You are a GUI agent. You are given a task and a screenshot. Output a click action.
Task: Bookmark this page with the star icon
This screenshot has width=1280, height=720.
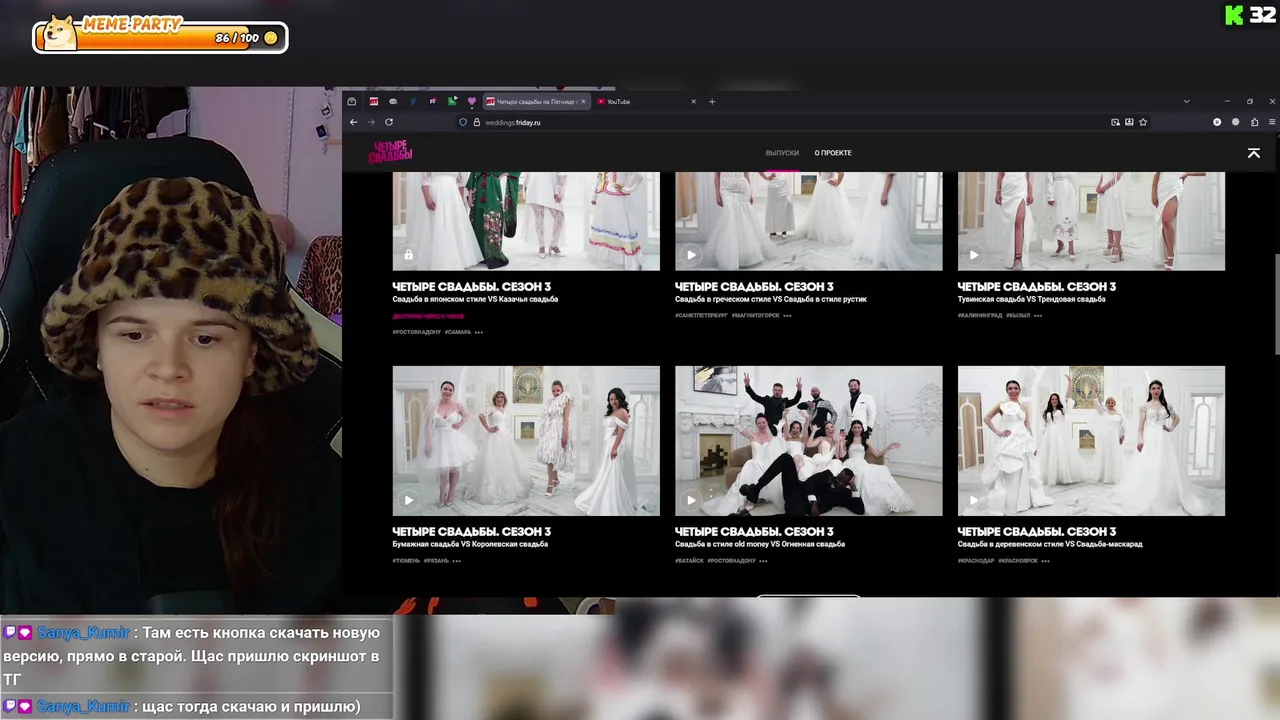point(1143,122)
